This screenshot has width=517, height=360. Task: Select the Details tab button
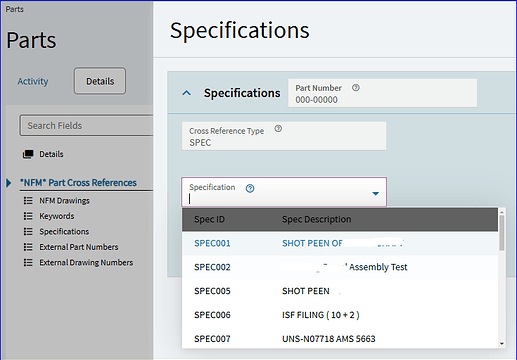[x=100, y=81]
